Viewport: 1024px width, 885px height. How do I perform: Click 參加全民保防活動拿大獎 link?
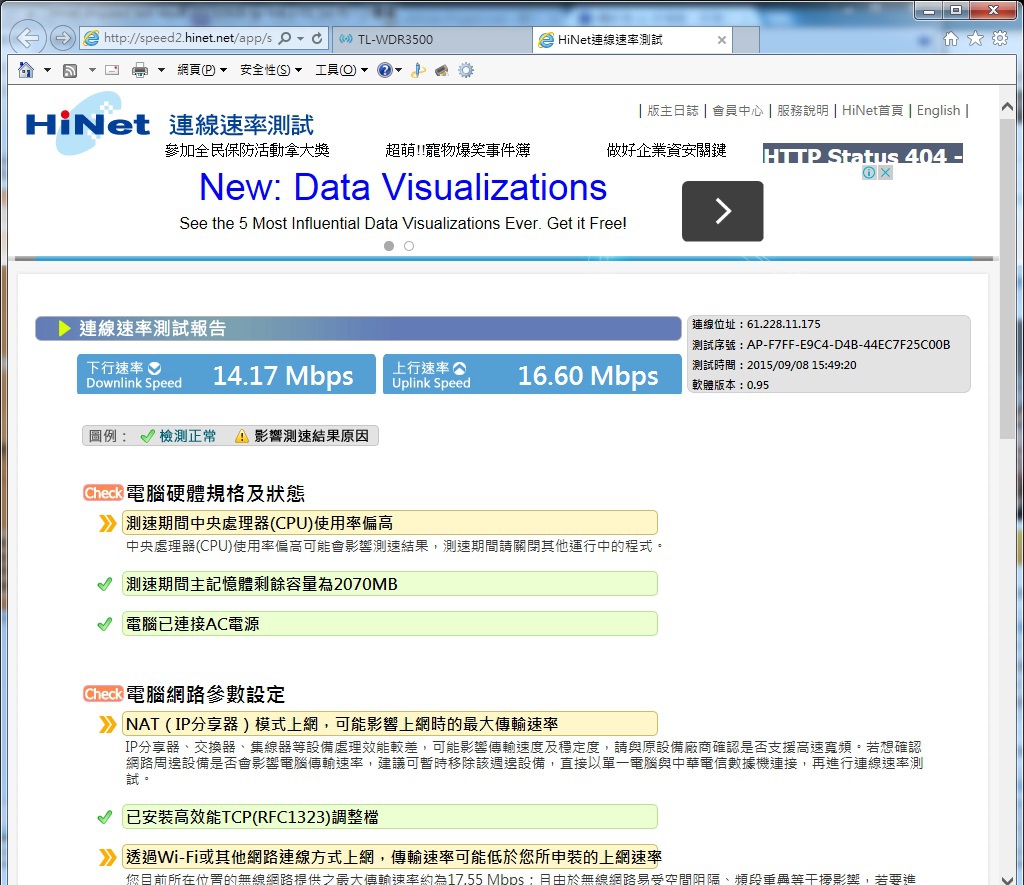247,150
